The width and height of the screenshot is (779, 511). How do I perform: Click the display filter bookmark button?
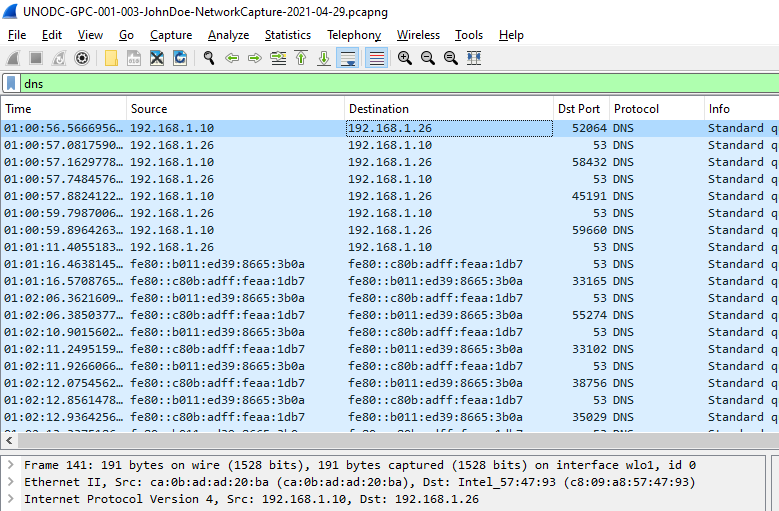(x=11, y=84)
